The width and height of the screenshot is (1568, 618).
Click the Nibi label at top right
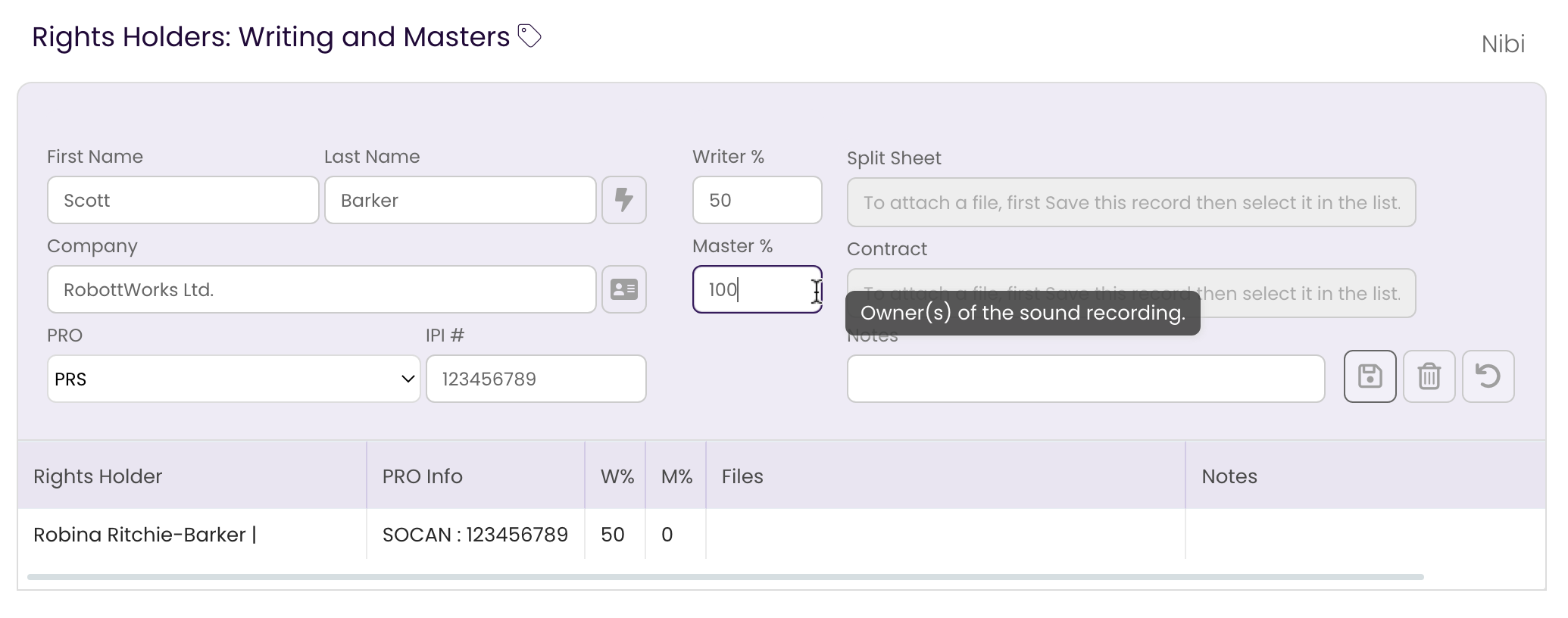click(1504, 44)
